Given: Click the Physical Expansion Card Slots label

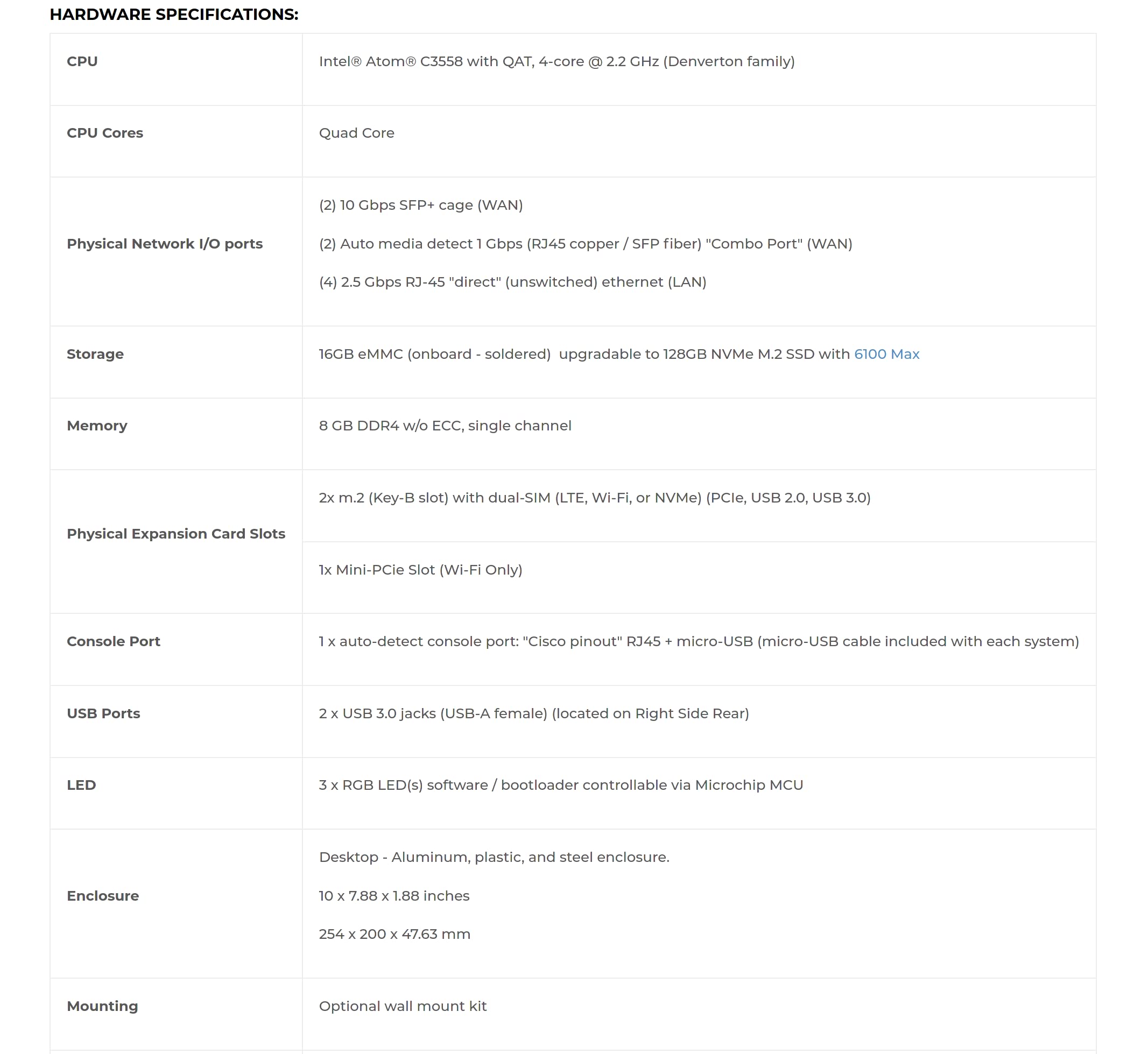Looking at the screenshot, I should (x=176, y=533).
